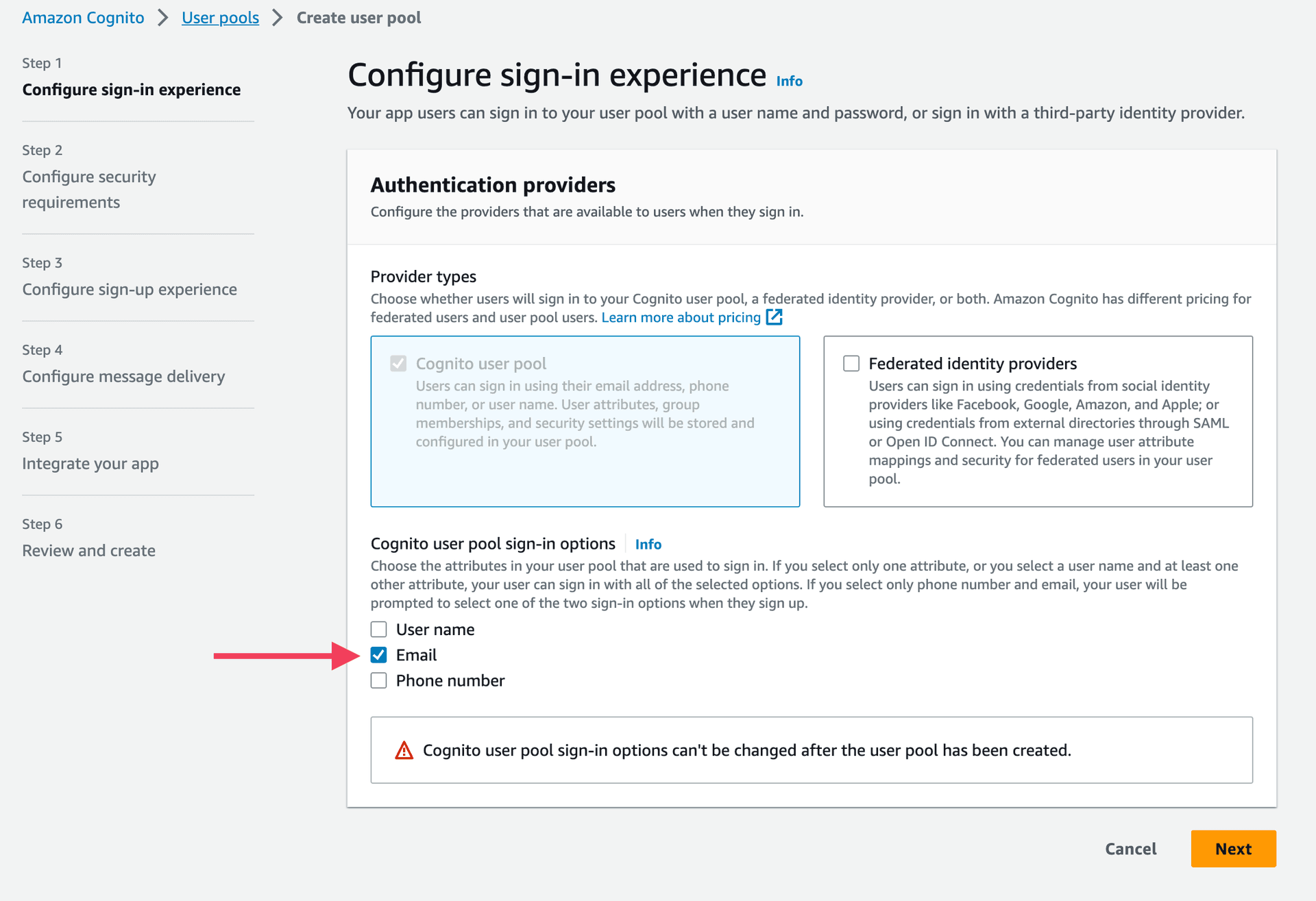Open Info next to page title
Screen dimensions: 1316x901
[789, 81]
